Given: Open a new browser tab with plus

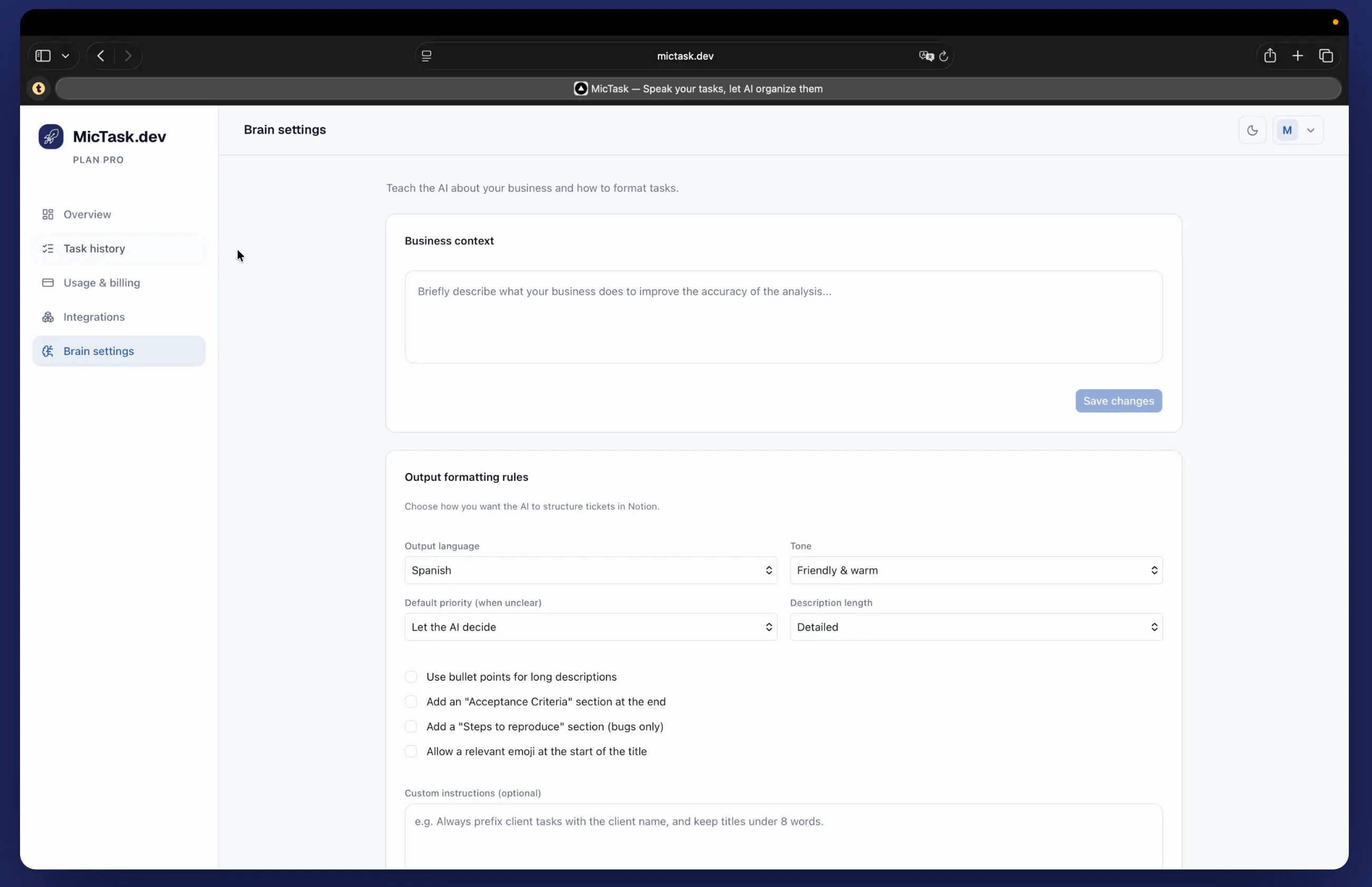Looking at the screenshot, I should (x=1297, y=56).
